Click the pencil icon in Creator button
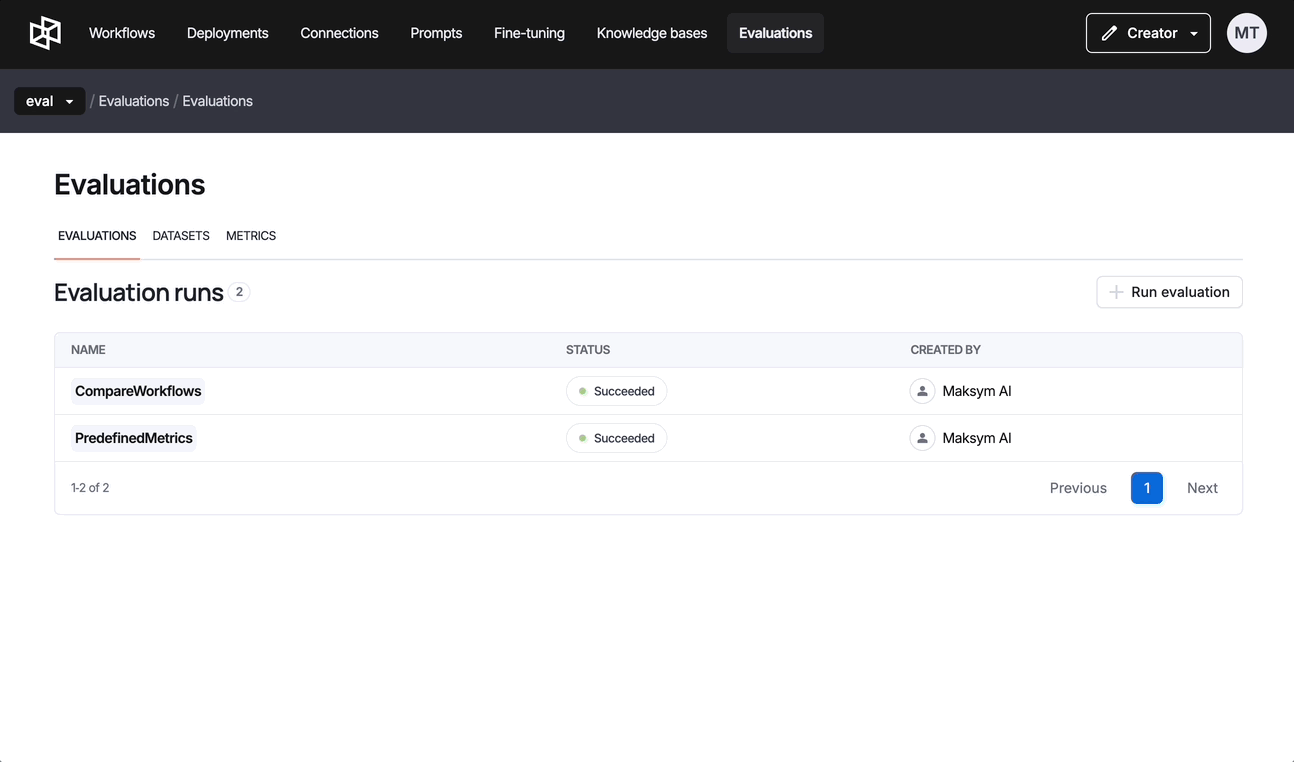Image resolution: width=1294 pixels, height=762 pixels. pyautogui.click(x=1109, y=33)
